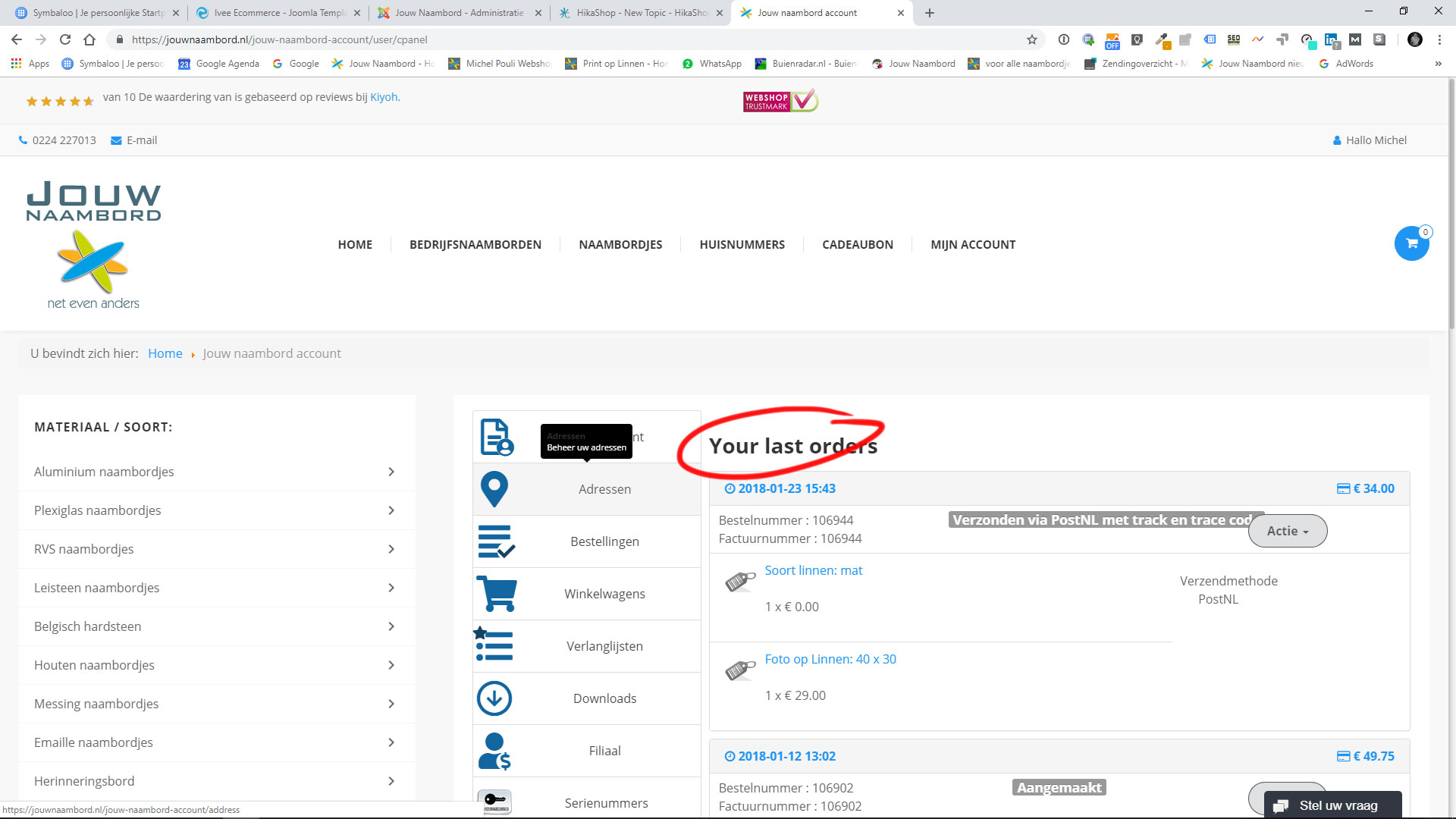This screenshot has width=1456, height=819.
Task: Open the MIJN ACCOUNT menu item
Action: point(973,244)
